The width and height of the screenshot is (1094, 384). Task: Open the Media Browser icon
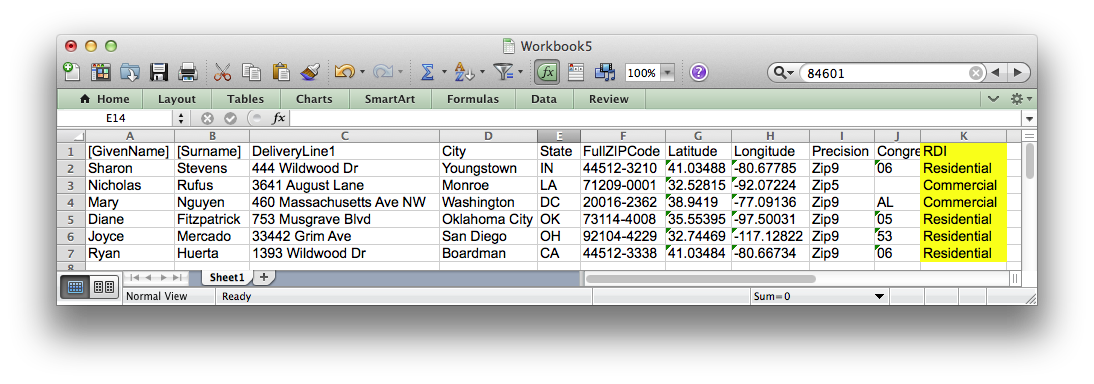click(604, 72)
